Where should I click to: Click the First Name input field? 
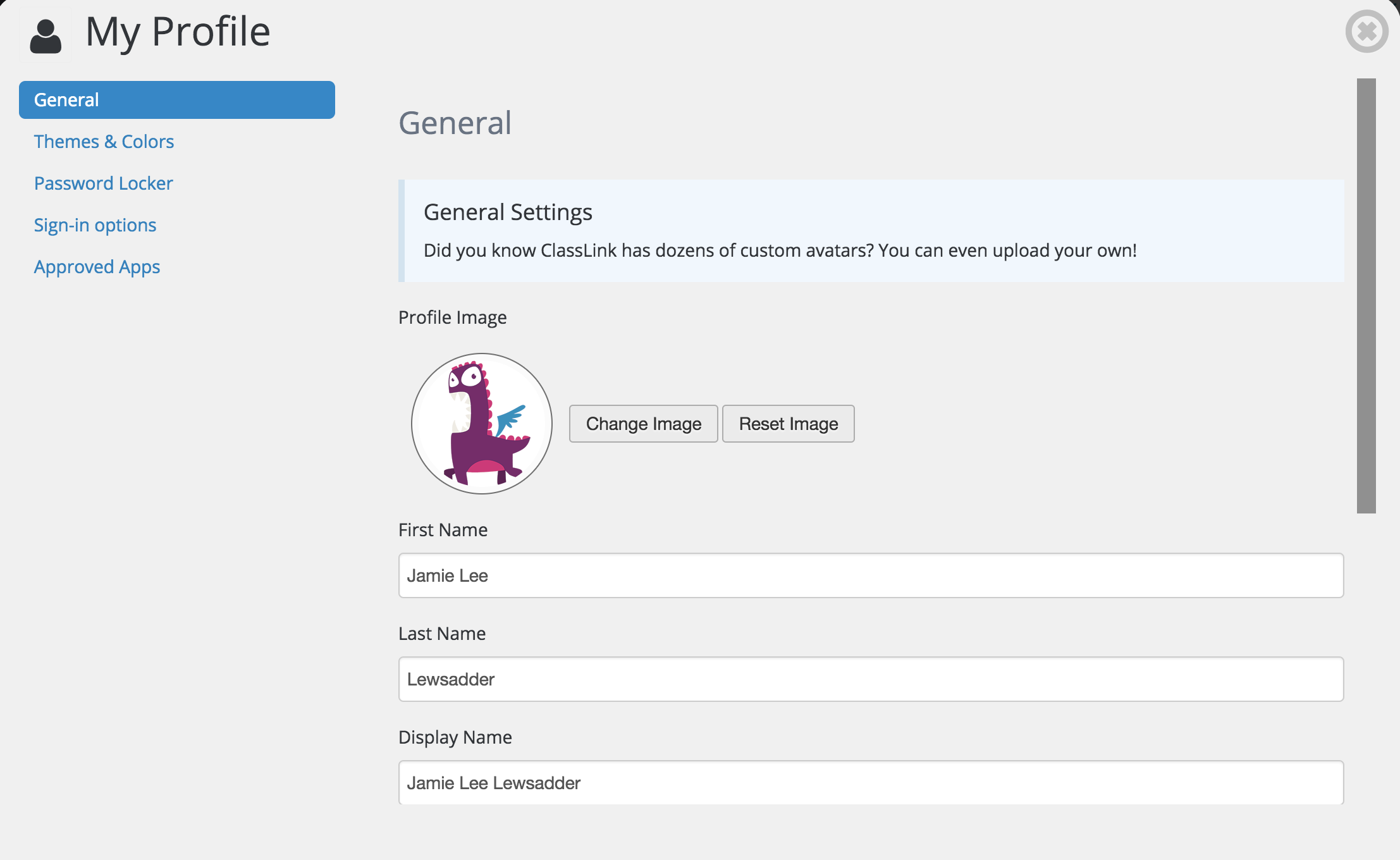tap(871, 575)
